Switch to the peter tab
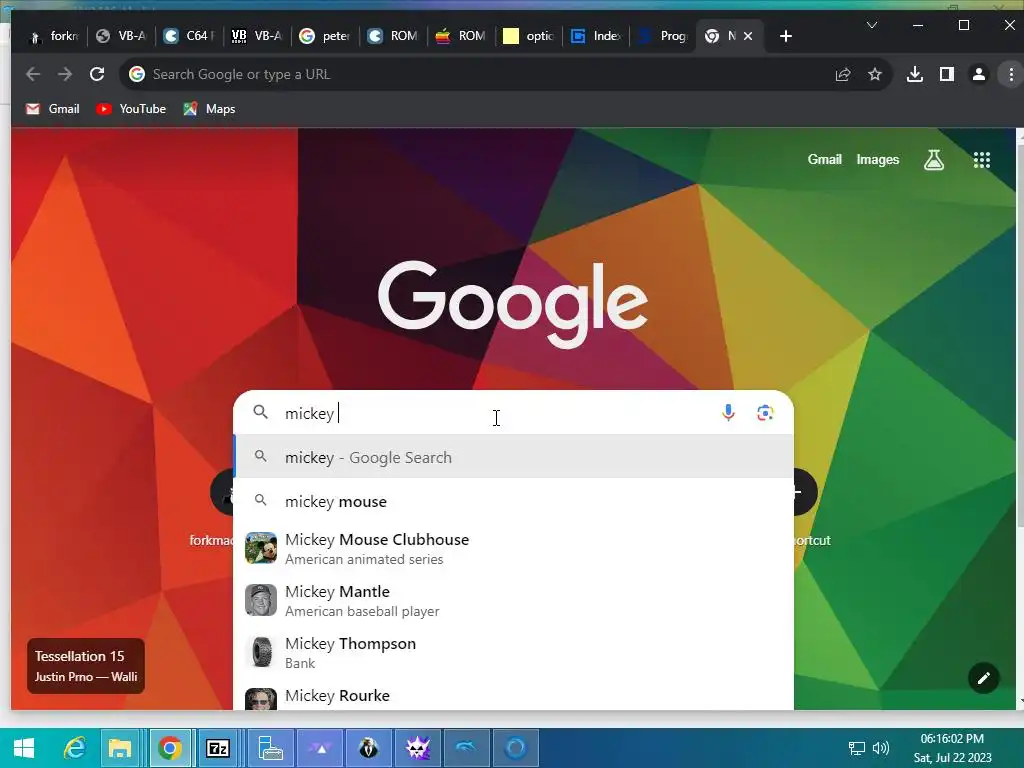1024x768 pixels. (x=325, y=36)
